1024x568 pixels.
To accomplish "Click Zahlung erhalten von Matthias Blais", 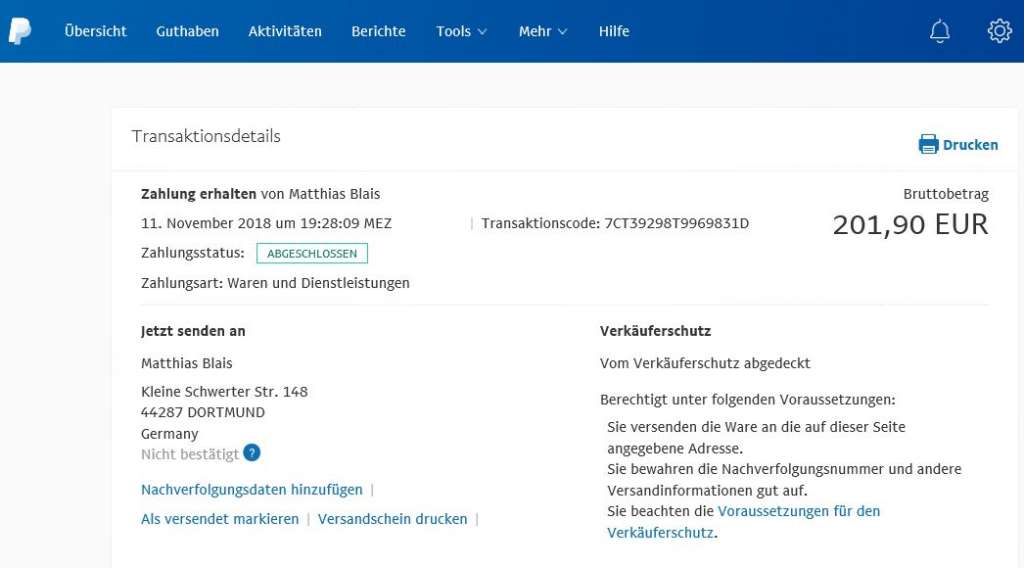I will click(261, 194).
